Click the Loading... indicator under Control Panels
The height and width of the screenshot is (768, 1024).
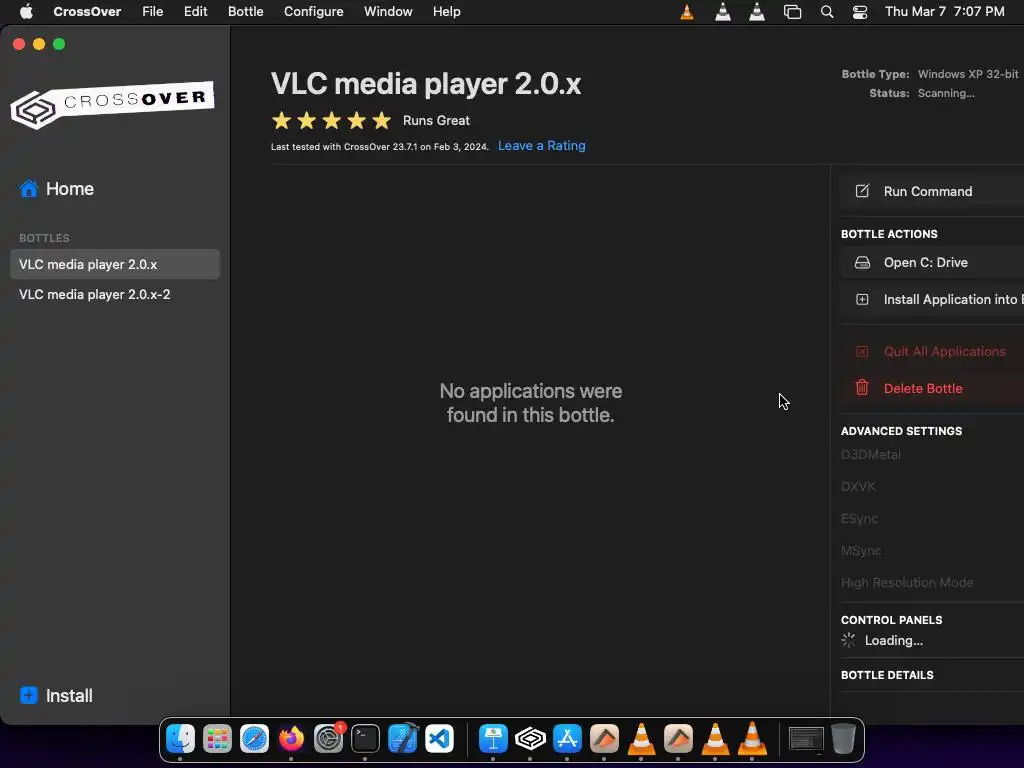tap(882, 641)
